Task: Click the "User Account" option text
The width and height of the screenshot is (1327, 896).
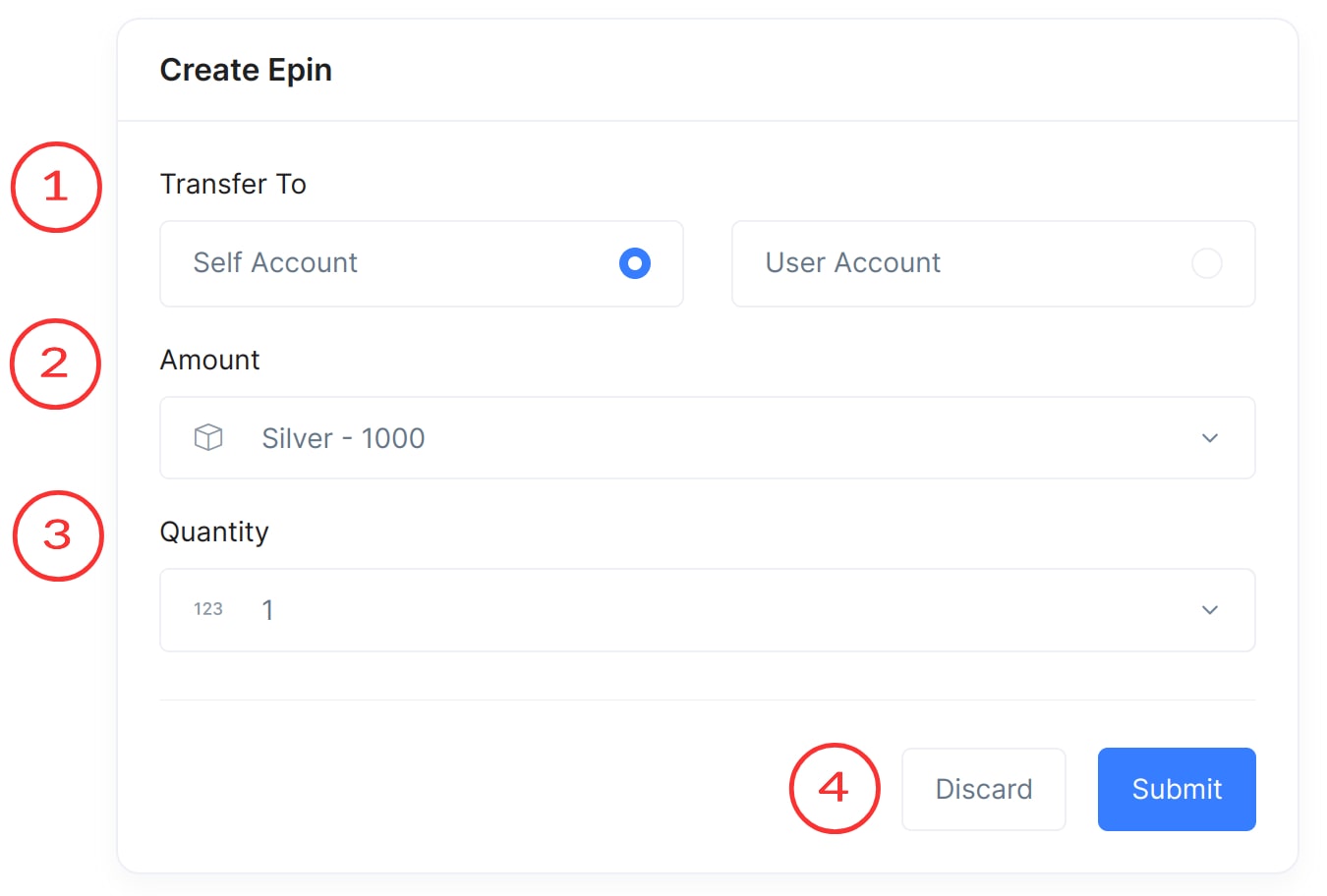Action: (x=852, y=263)
